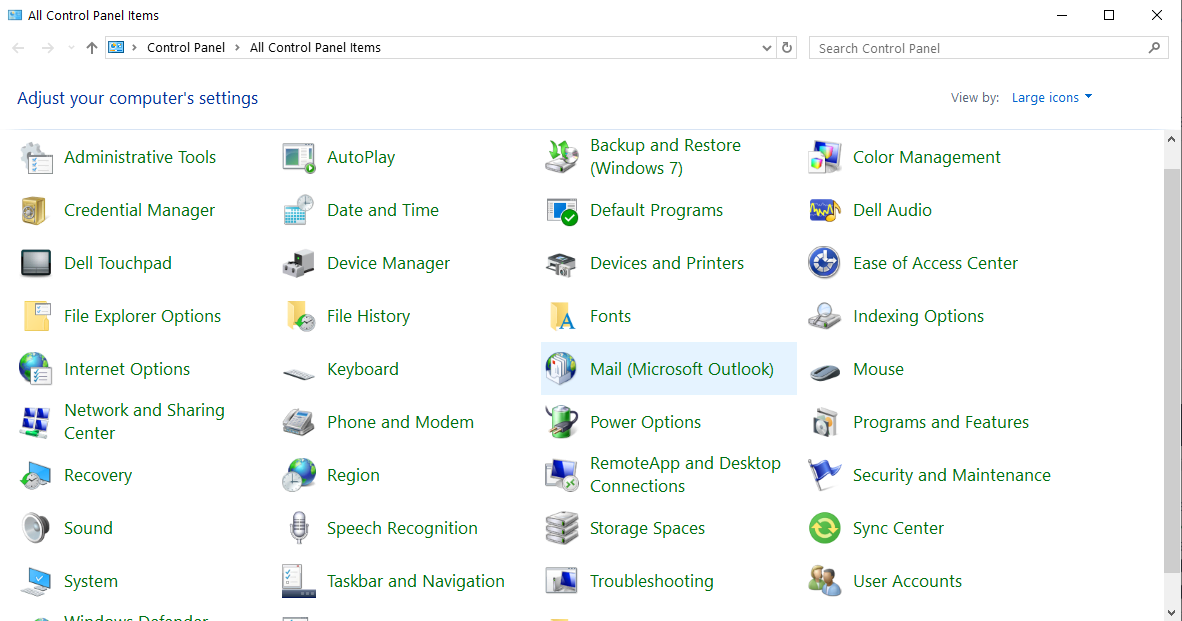Access the Security and Maintenance applet
Viewport: 1182px width, 621px height.
pyautogui.click(x=951, y=475)
